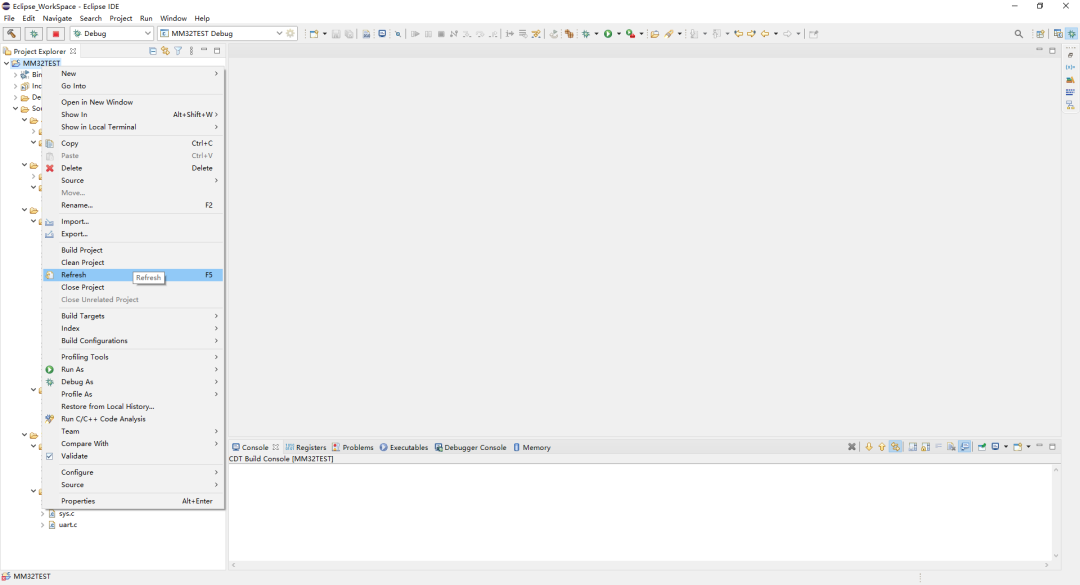Choose Go Into from context menu
This screenshot has height=585, width=1080.
134,86
